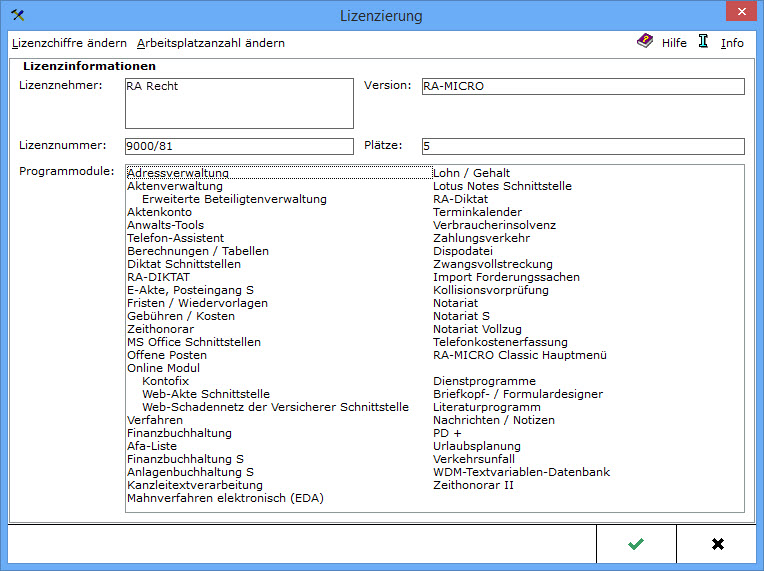Select Kontofix sub-entry
Viewport: 764px width, 571px height.
(x=165, y=381)
